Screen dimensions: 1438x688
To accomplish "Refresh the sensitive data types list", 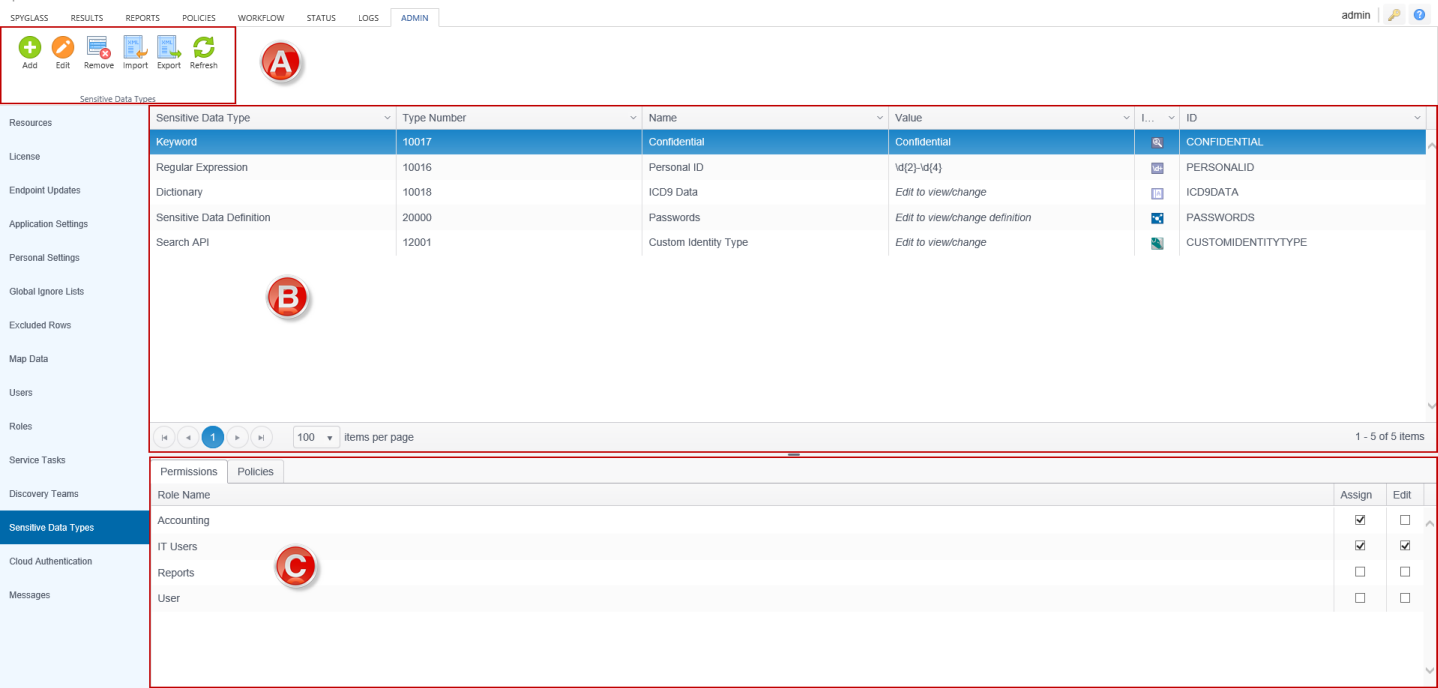I will (x=204, y=47).
